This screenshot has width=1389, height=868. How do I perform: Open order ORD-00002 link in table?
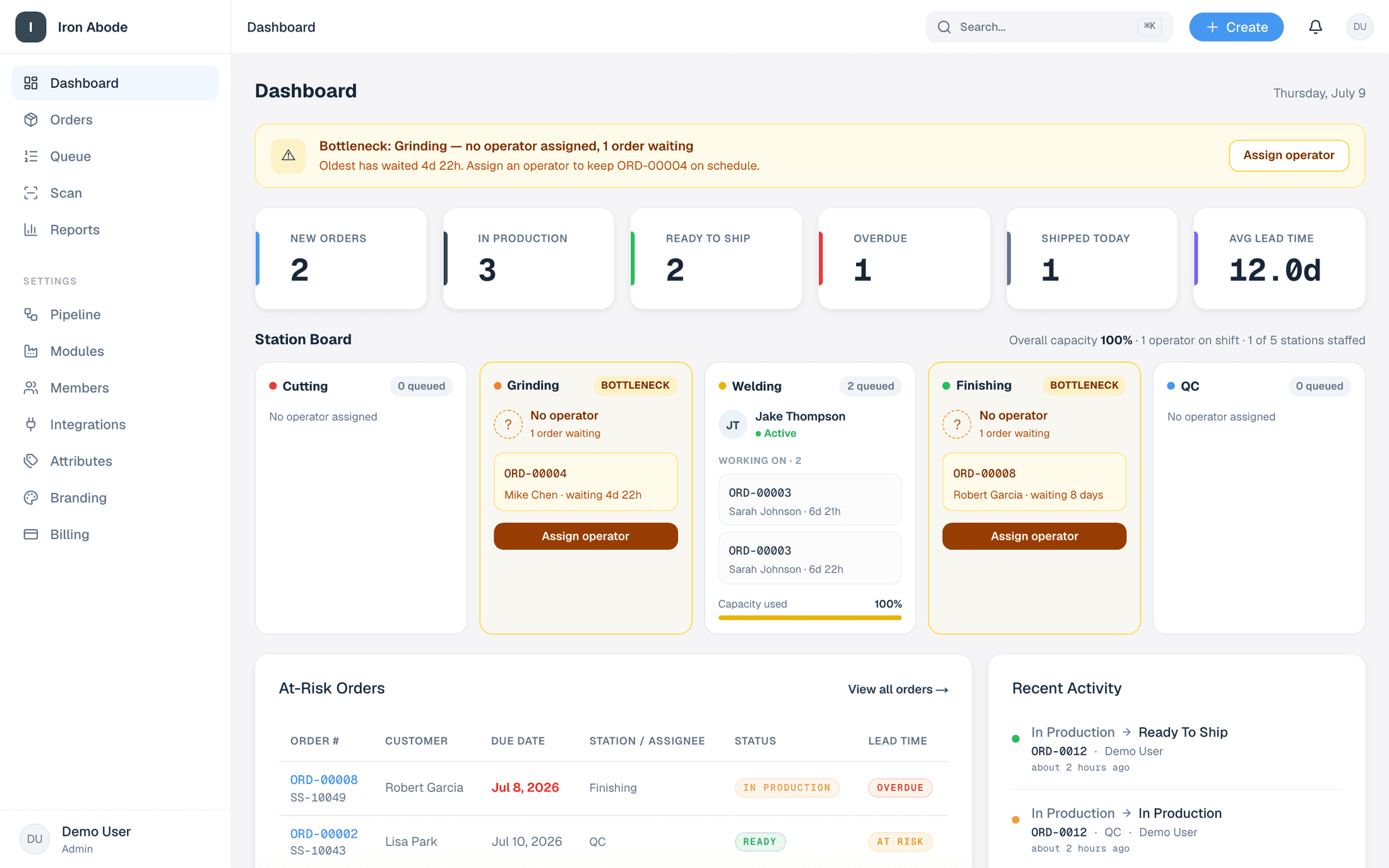coord(324,833)
